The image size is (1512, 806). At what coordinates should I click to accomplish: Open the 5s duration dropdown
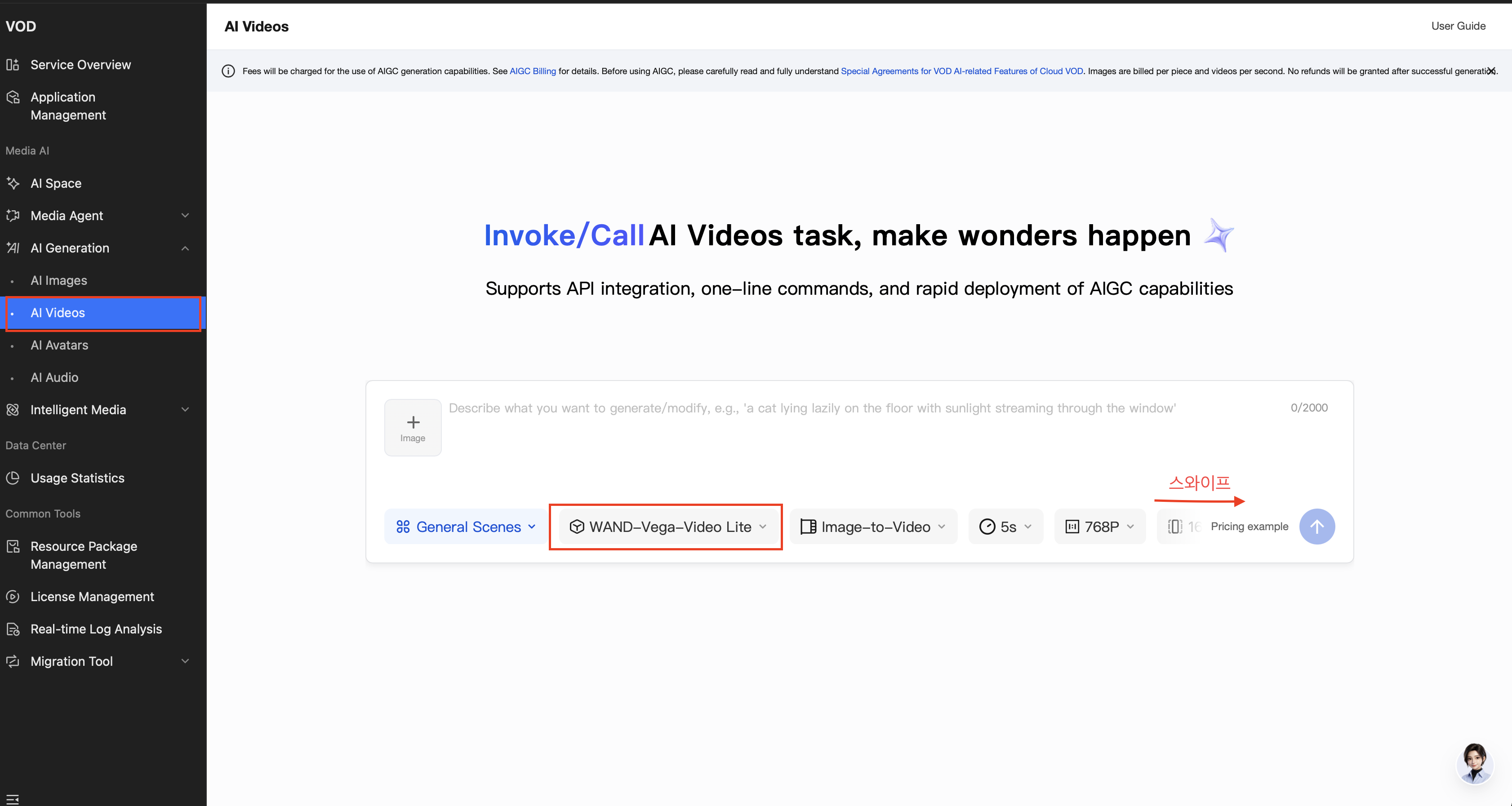coord(1005,526)
